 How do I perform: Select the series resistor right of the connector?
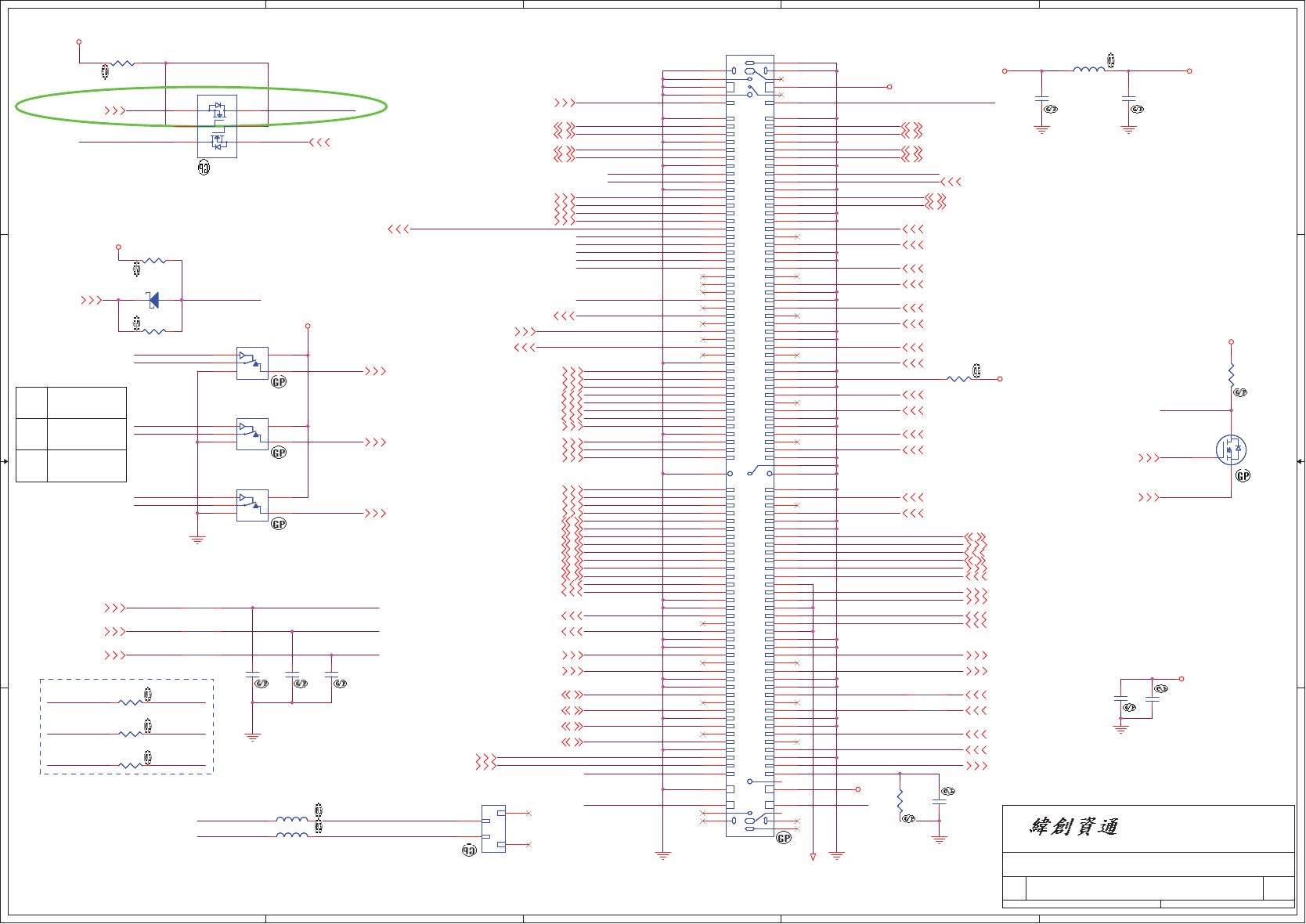958,379
